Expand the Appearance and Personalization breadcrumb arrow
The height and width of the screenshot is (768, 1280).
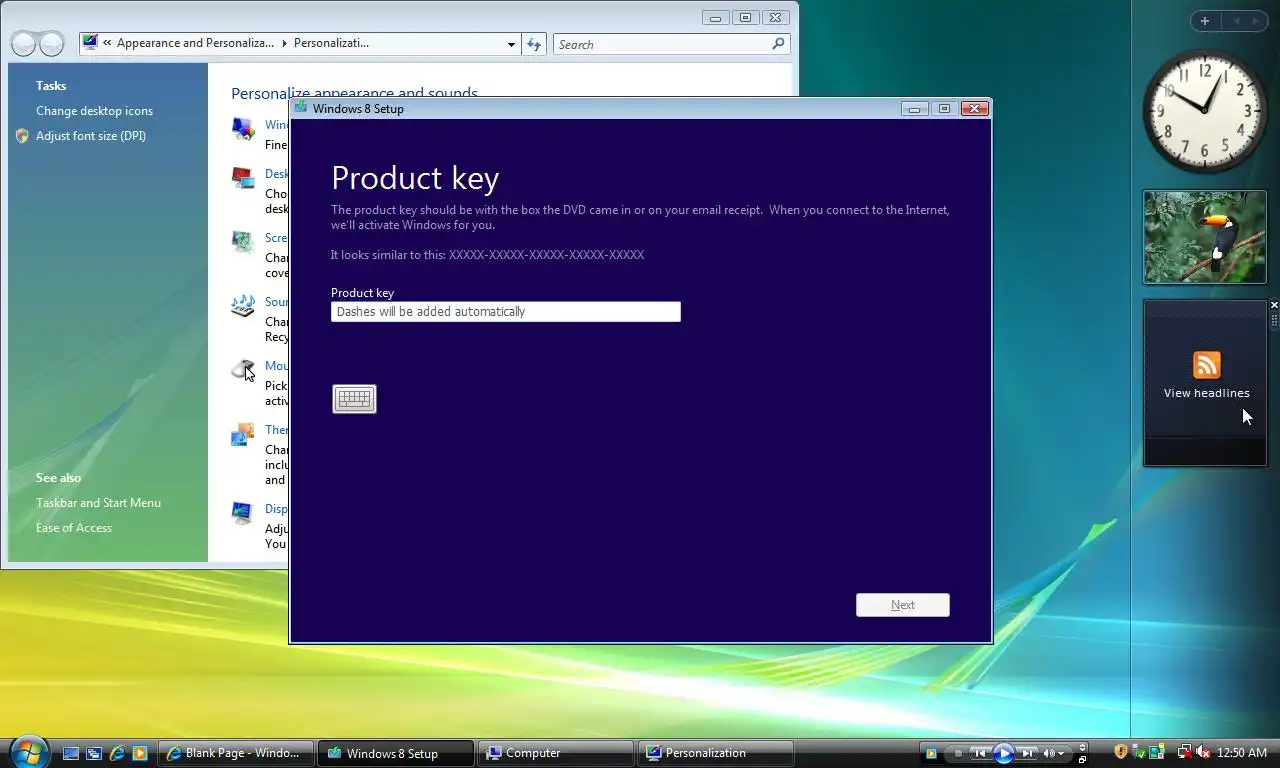[284, 43]
